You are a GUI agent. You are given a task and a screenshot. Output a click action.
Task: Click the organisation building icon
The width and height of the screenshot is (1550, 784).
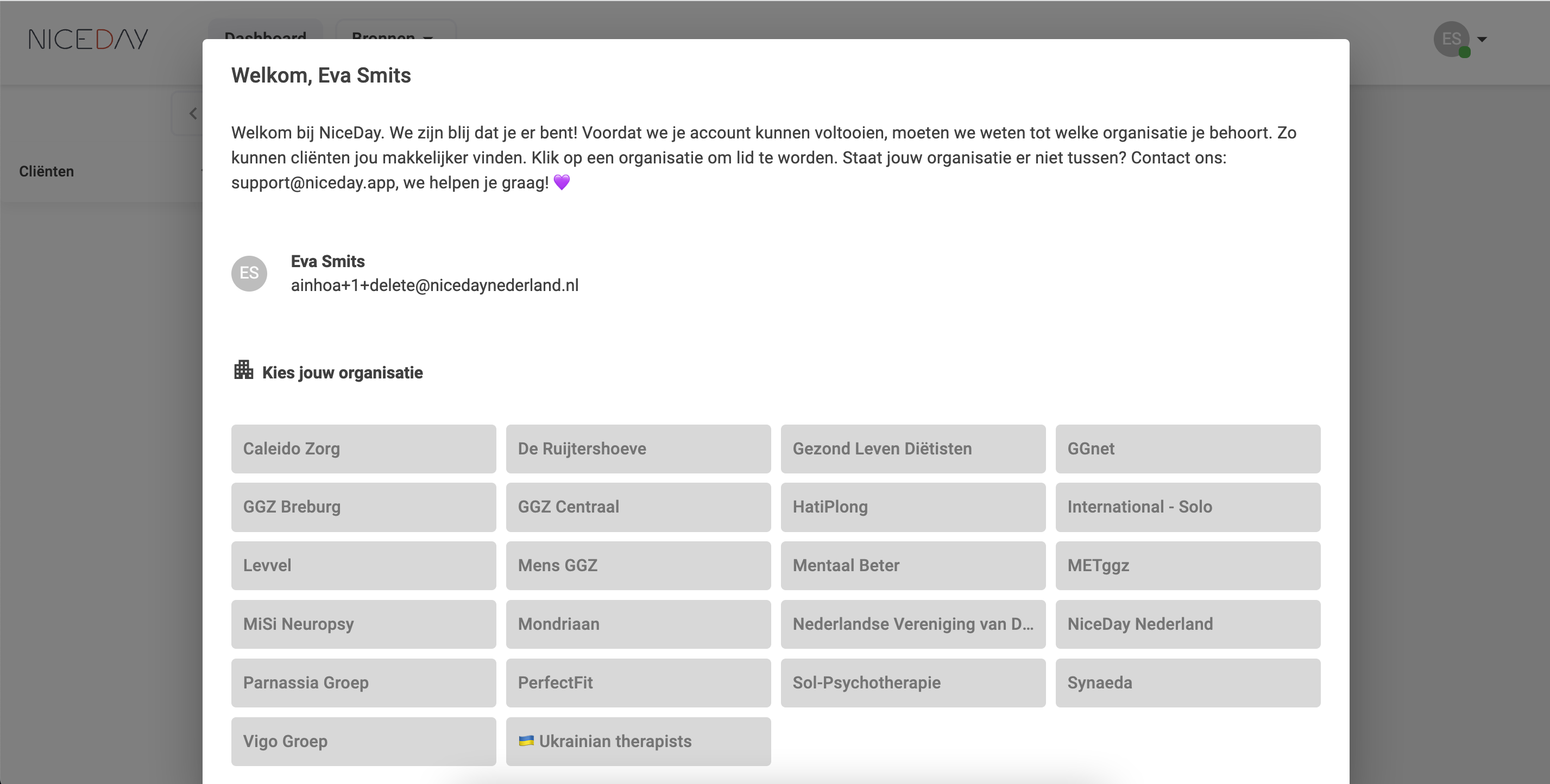[243, 370]
